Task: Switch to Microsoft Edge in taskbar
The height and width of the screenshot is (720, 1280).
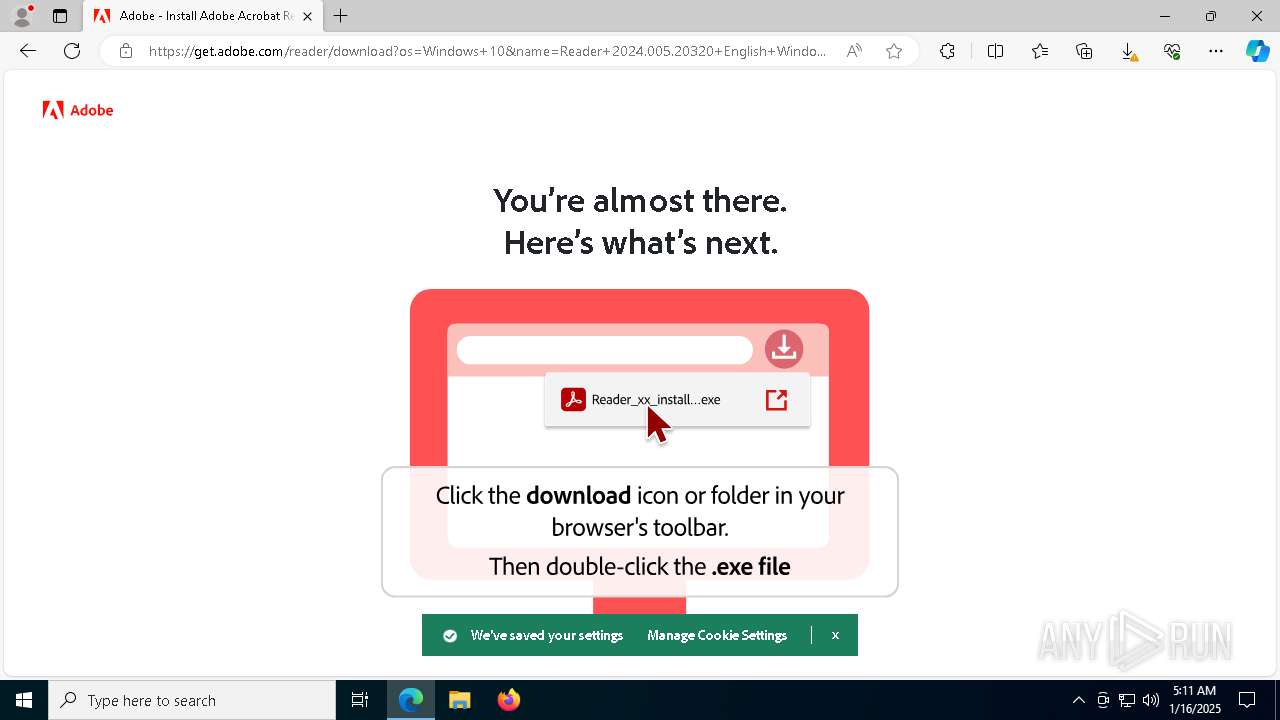Action: (411, 700)
